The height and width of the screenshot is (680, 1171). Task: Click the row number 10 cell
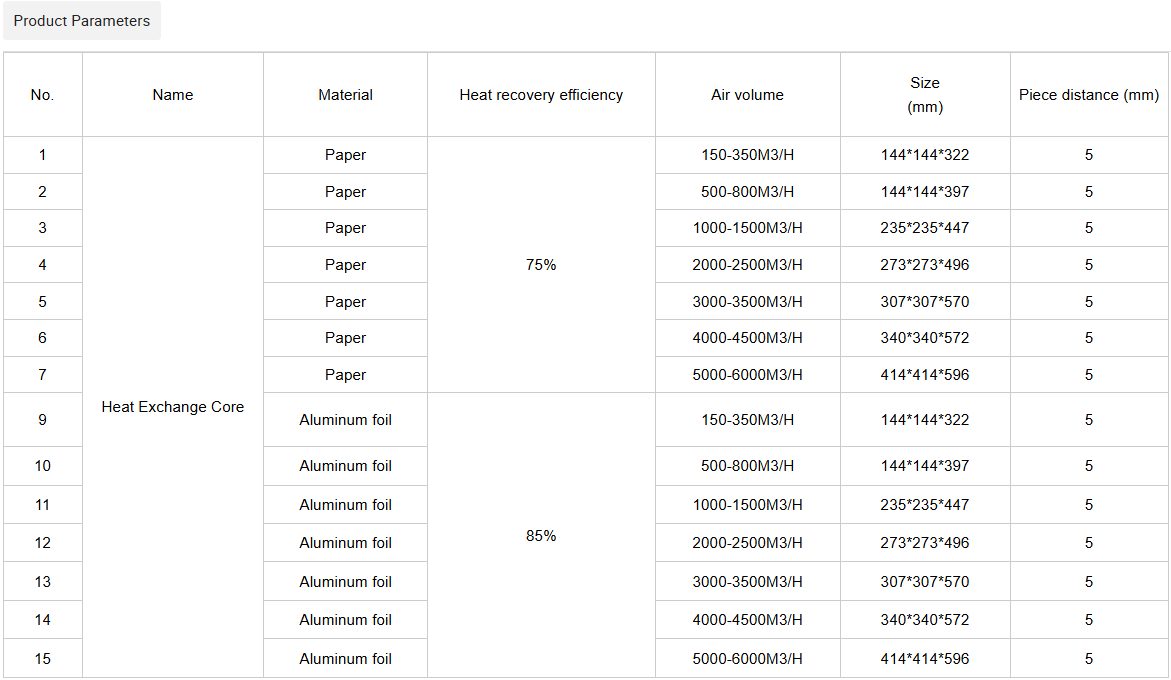tap(42, 466)
